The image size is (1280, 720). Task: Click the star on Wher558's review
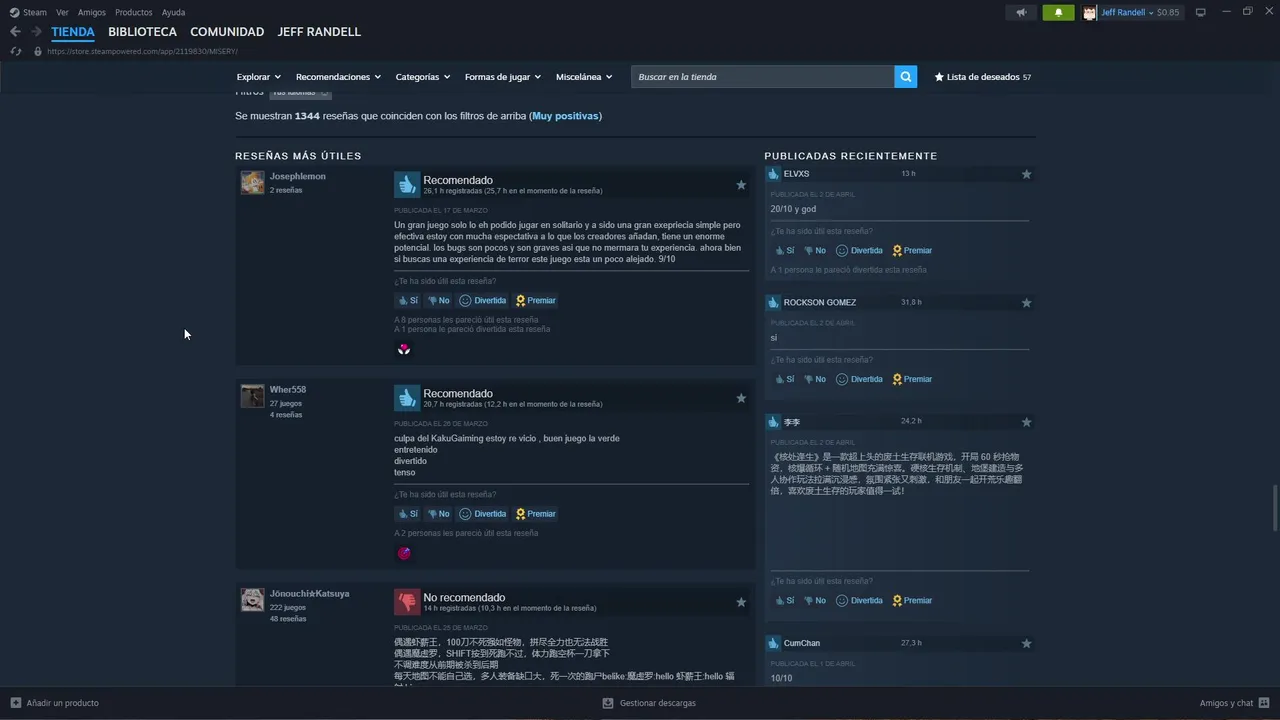click(741, 398)
